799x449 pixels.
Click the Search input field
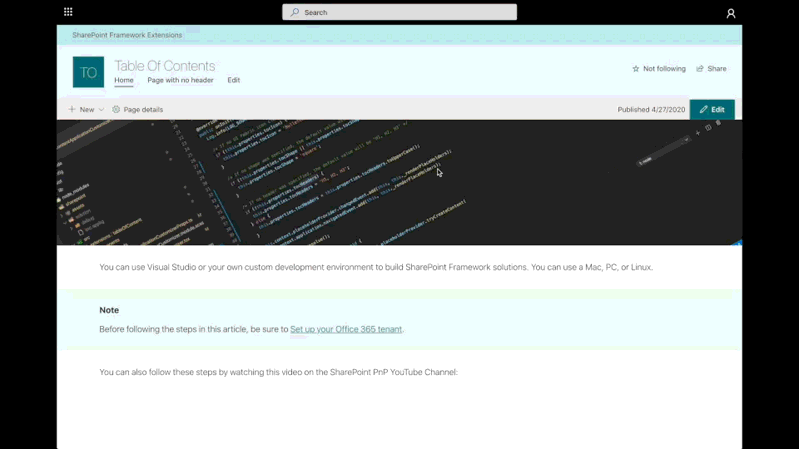pos(400,12)
